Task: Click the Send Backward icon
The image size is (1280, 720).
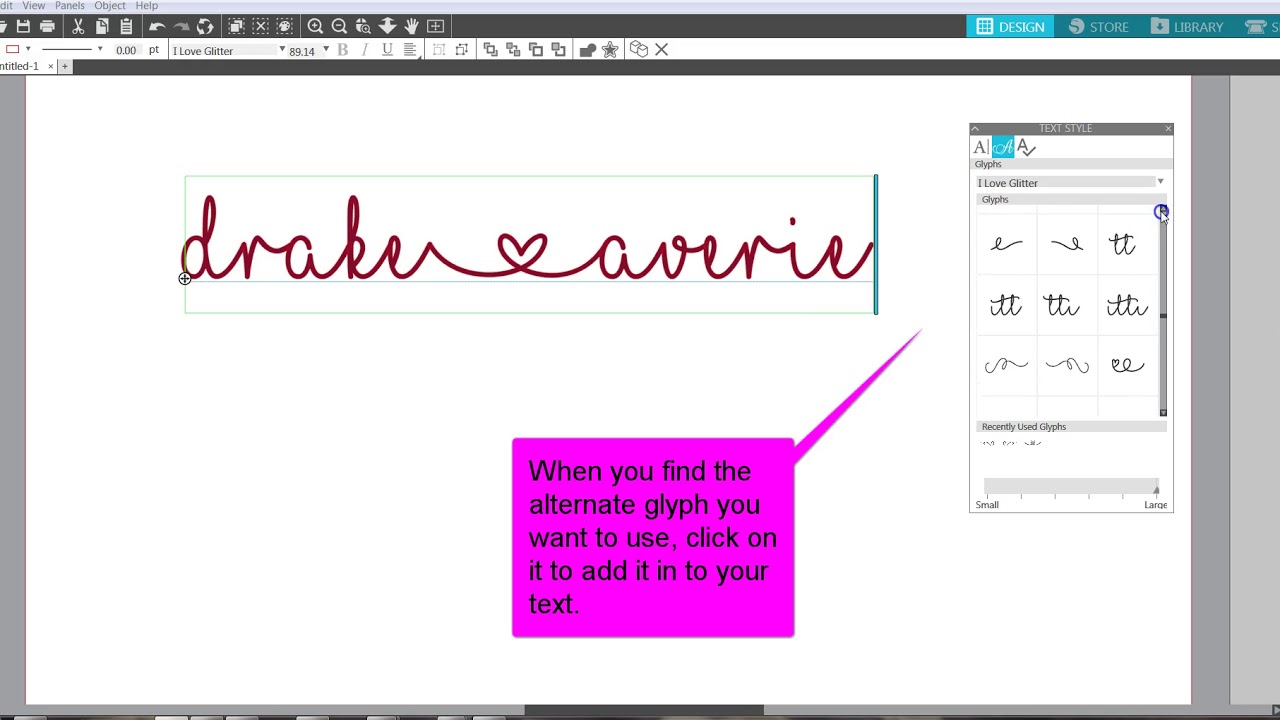Action: pyautogui.click(x=559, y=50)
